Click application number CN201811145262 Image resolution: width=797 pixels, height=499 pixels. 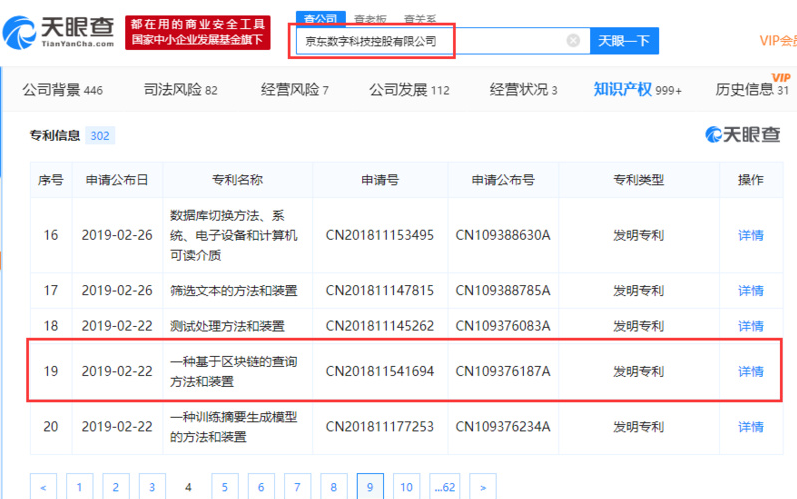(380, 326)
